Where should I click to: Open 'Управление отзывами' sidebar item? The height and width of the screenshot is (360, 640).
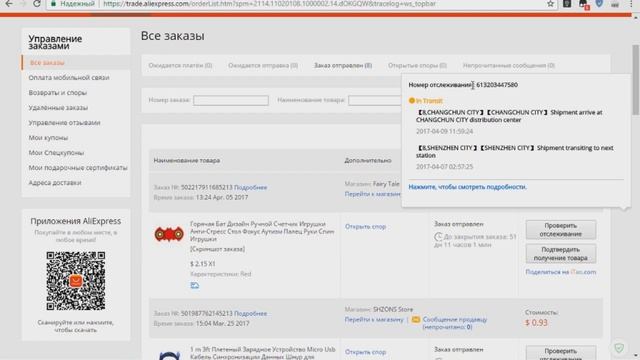point(64,122)
